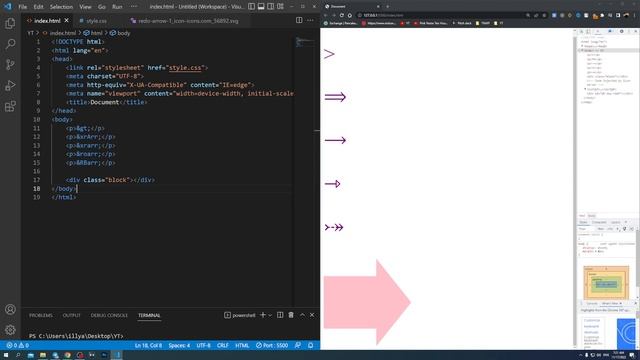
Task: Switch to the redo-arrow svg tab
Action: [x=188, y=21]
